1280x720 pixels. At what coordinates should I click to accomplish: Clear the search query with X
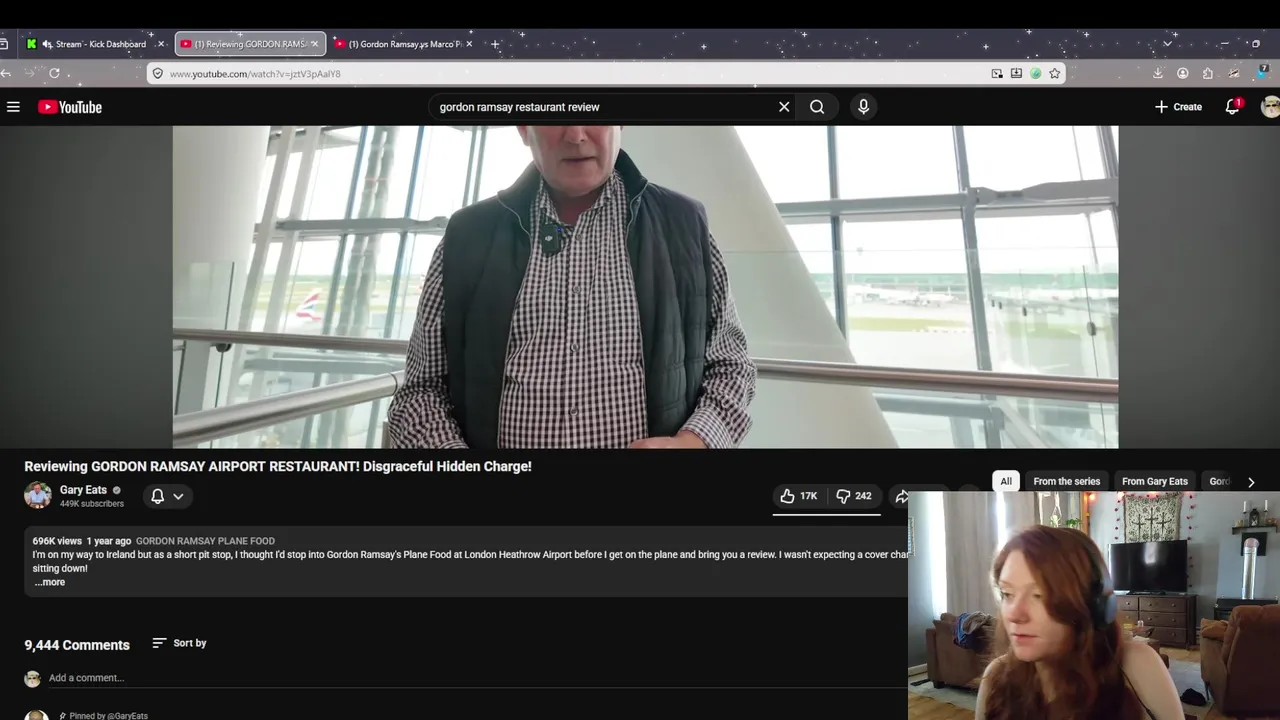point(784,107)
